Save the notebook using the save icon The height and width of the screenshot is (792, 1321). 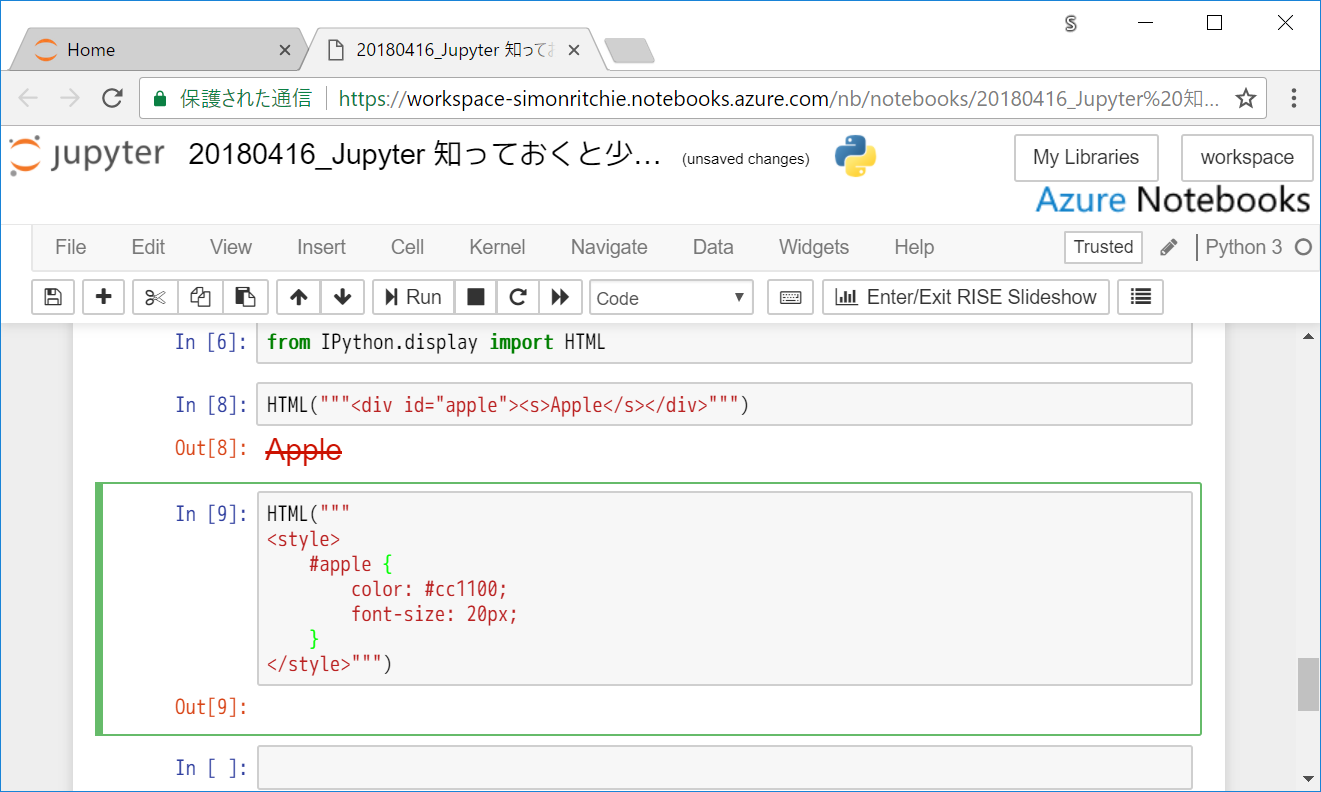[x=52, y=296]
